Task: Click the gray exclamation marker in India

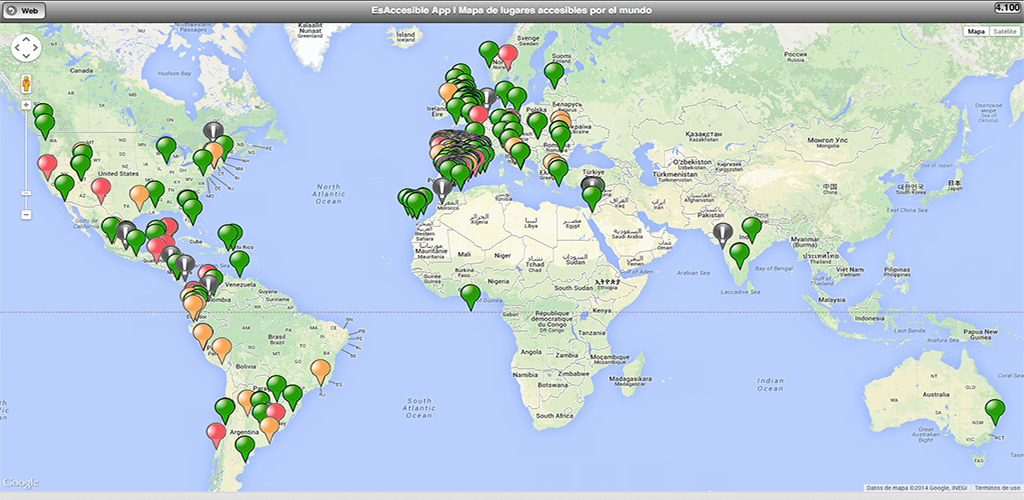Action: pyautogui.click(x=723, y=234)
